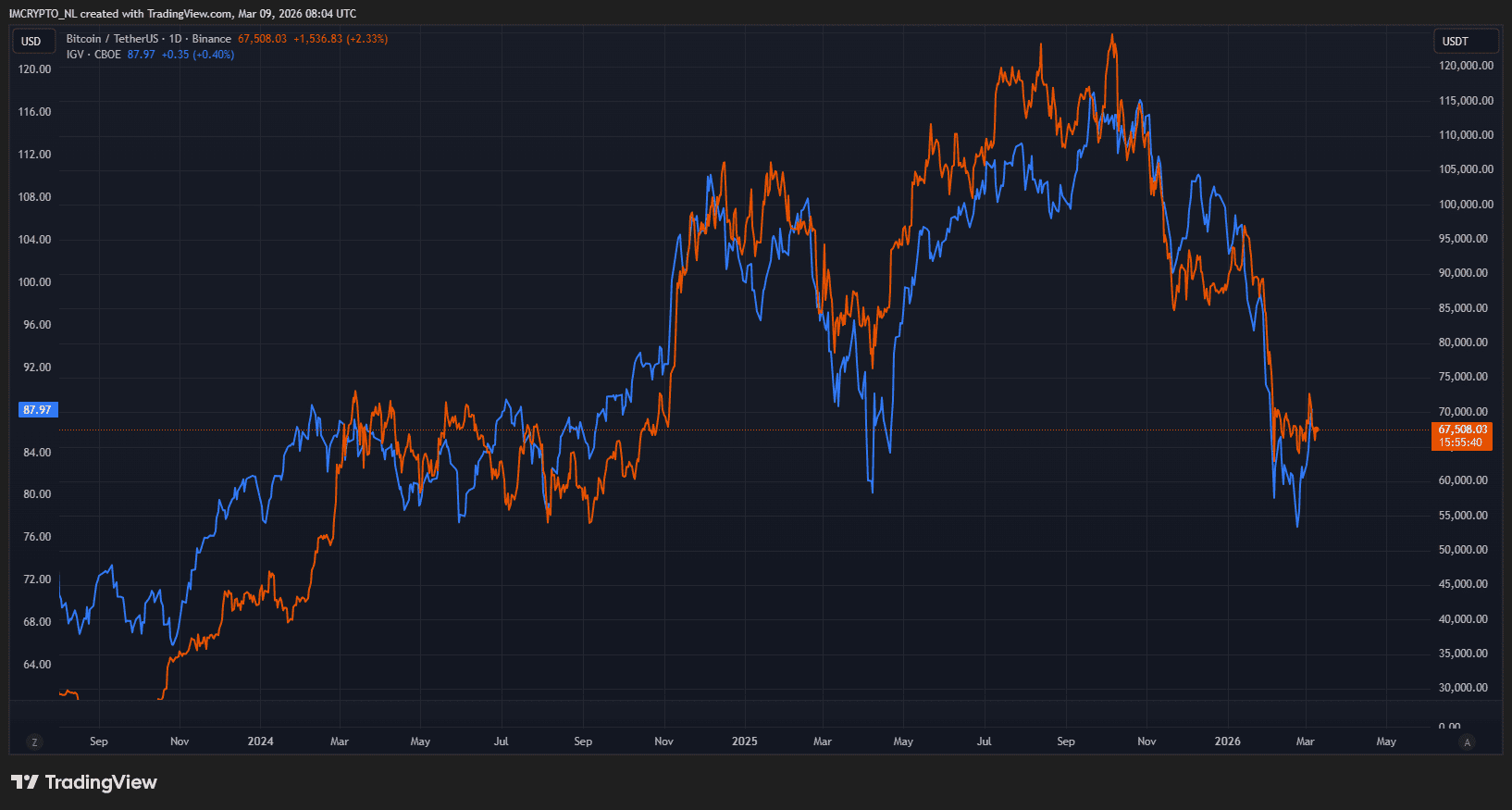Click the 2026 label on time axis

tap(1227, 741)
